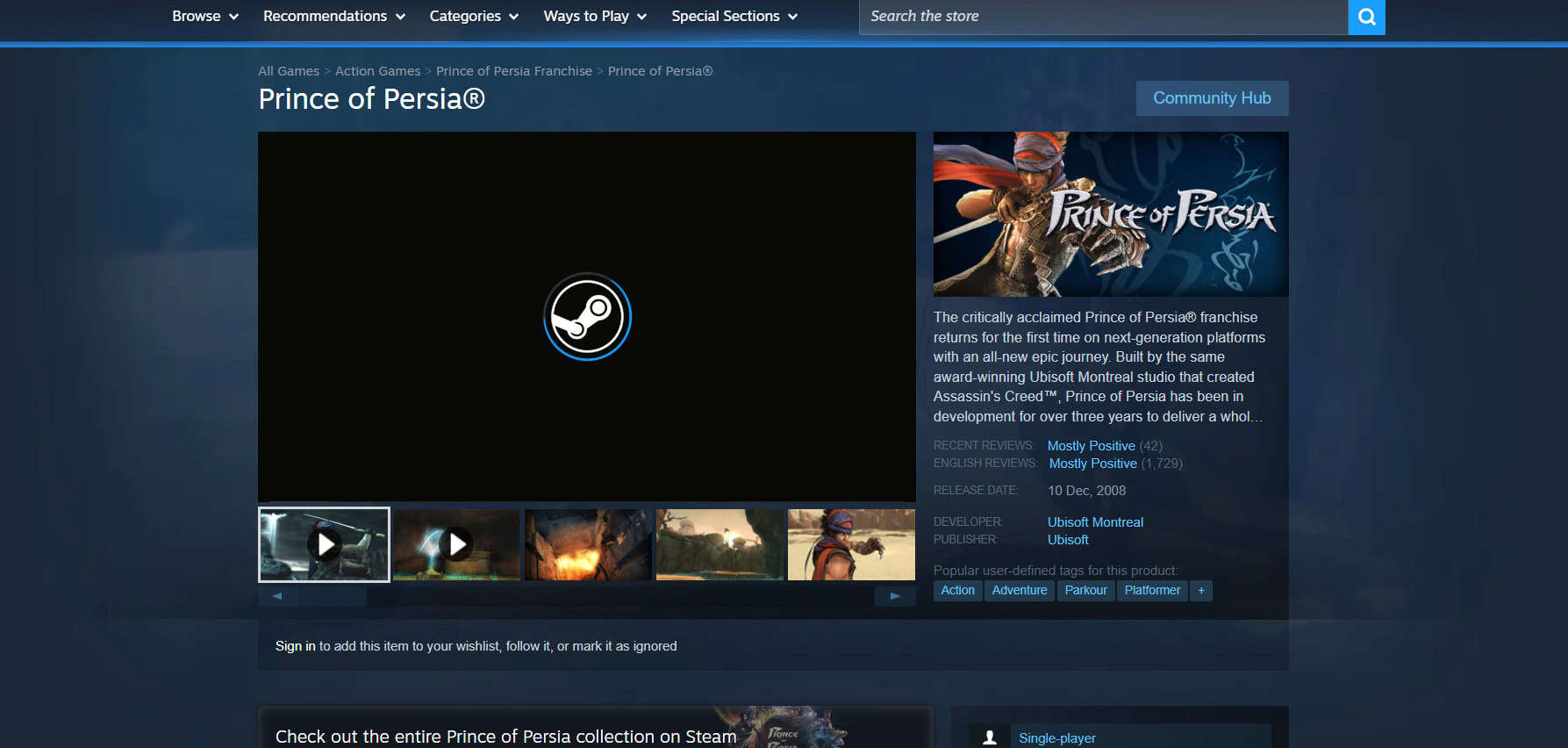Click the magnifying glass search icon
Viewport: 1568px width, 748px height.
1366,17
